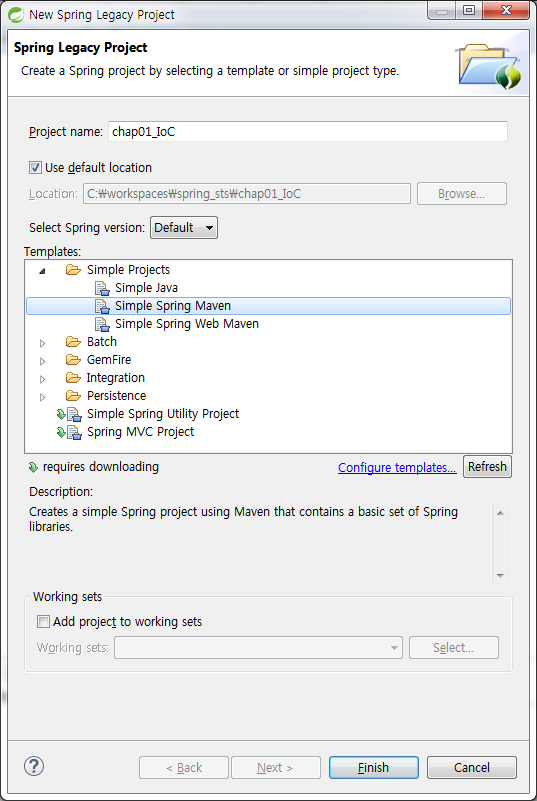
Task: Open the Select Spring version dropdown
Action: coord(184,228)
